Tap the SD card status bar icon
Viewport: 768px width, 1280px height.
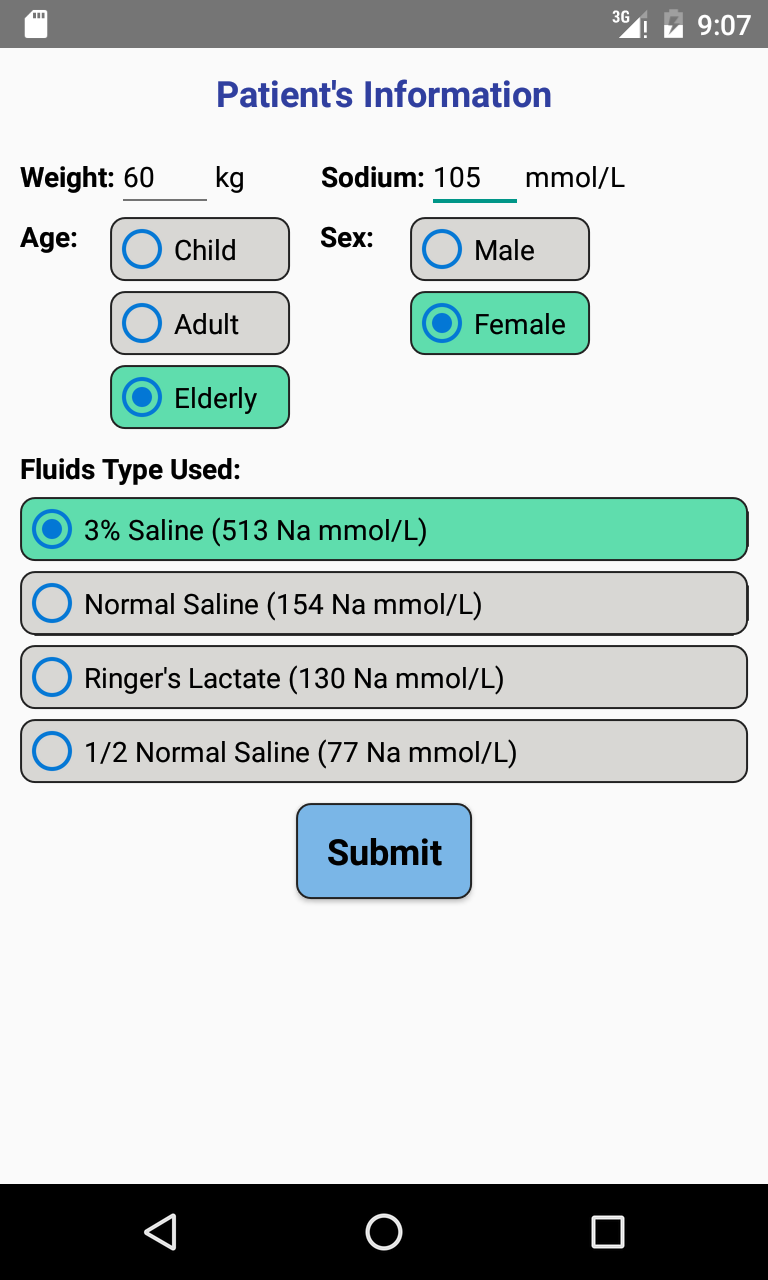point(36,23)
